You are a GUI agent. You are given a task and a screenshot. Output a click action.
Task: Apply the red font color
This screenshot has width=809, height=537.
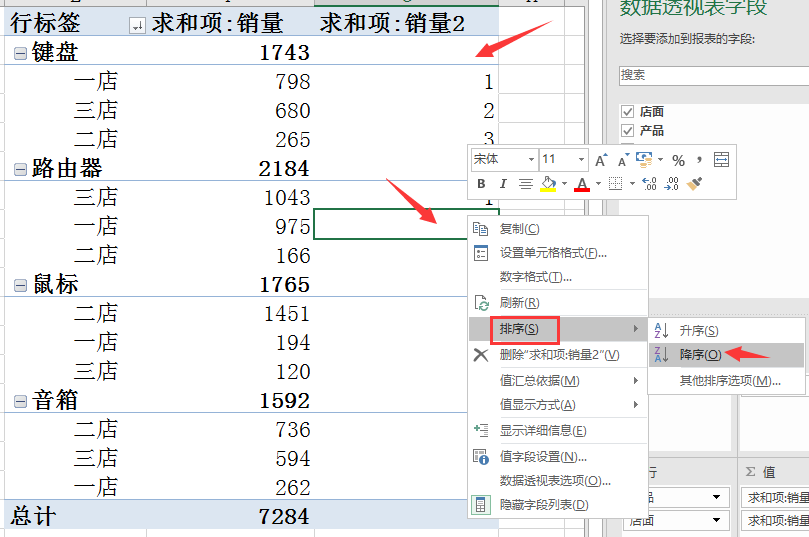coord(582,184)
